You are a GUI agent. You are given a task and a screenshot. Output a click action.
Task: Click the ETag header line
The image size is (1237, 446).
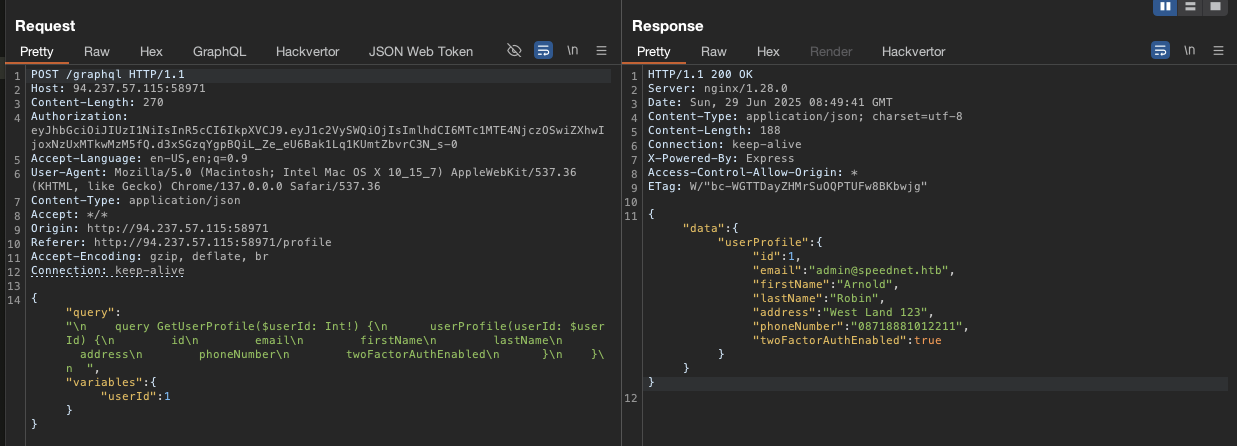tap(787, 187)
